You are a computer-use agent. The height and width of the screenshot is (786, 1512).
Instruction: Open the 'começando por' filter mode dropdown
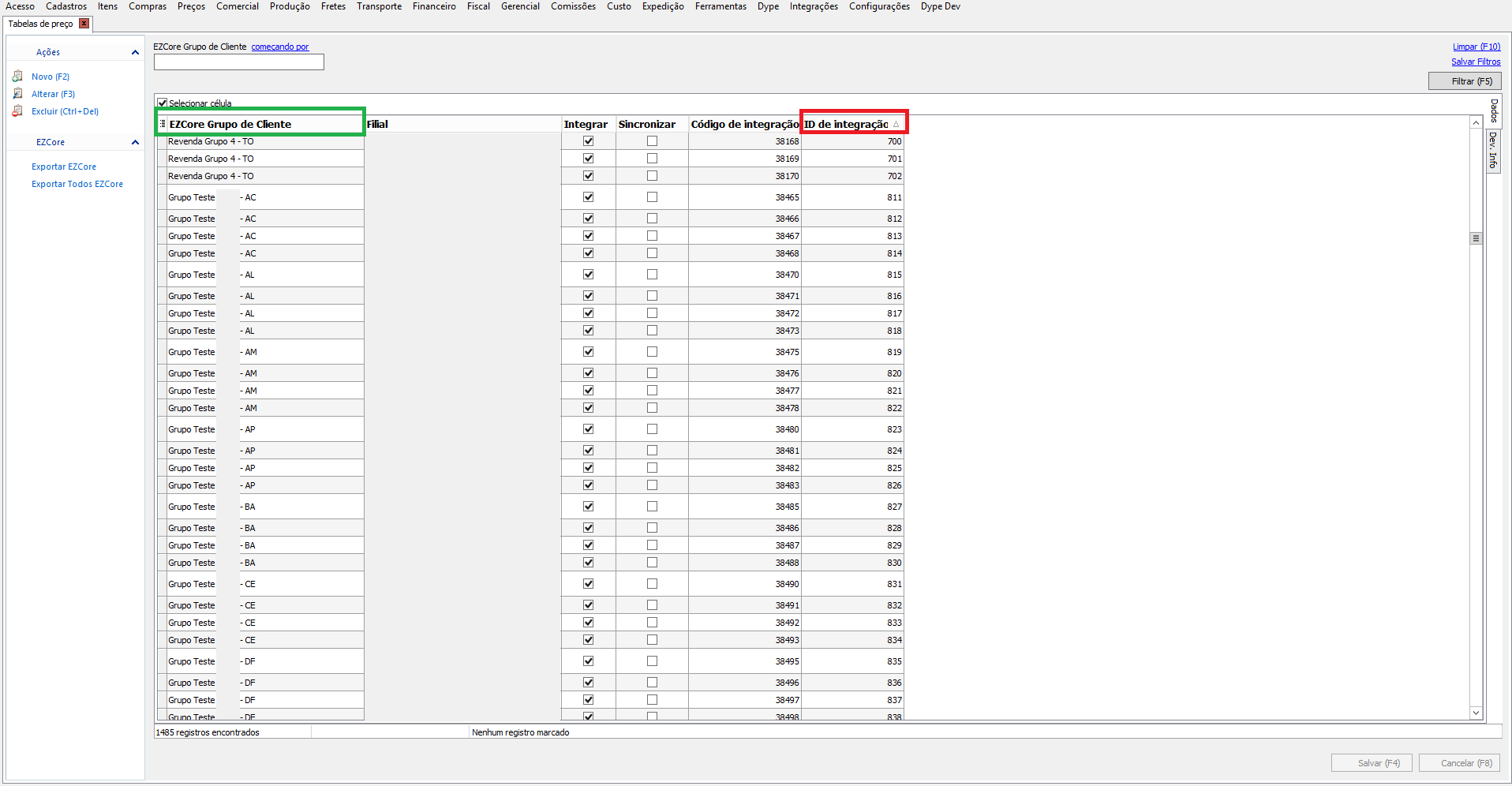[280, 47]
